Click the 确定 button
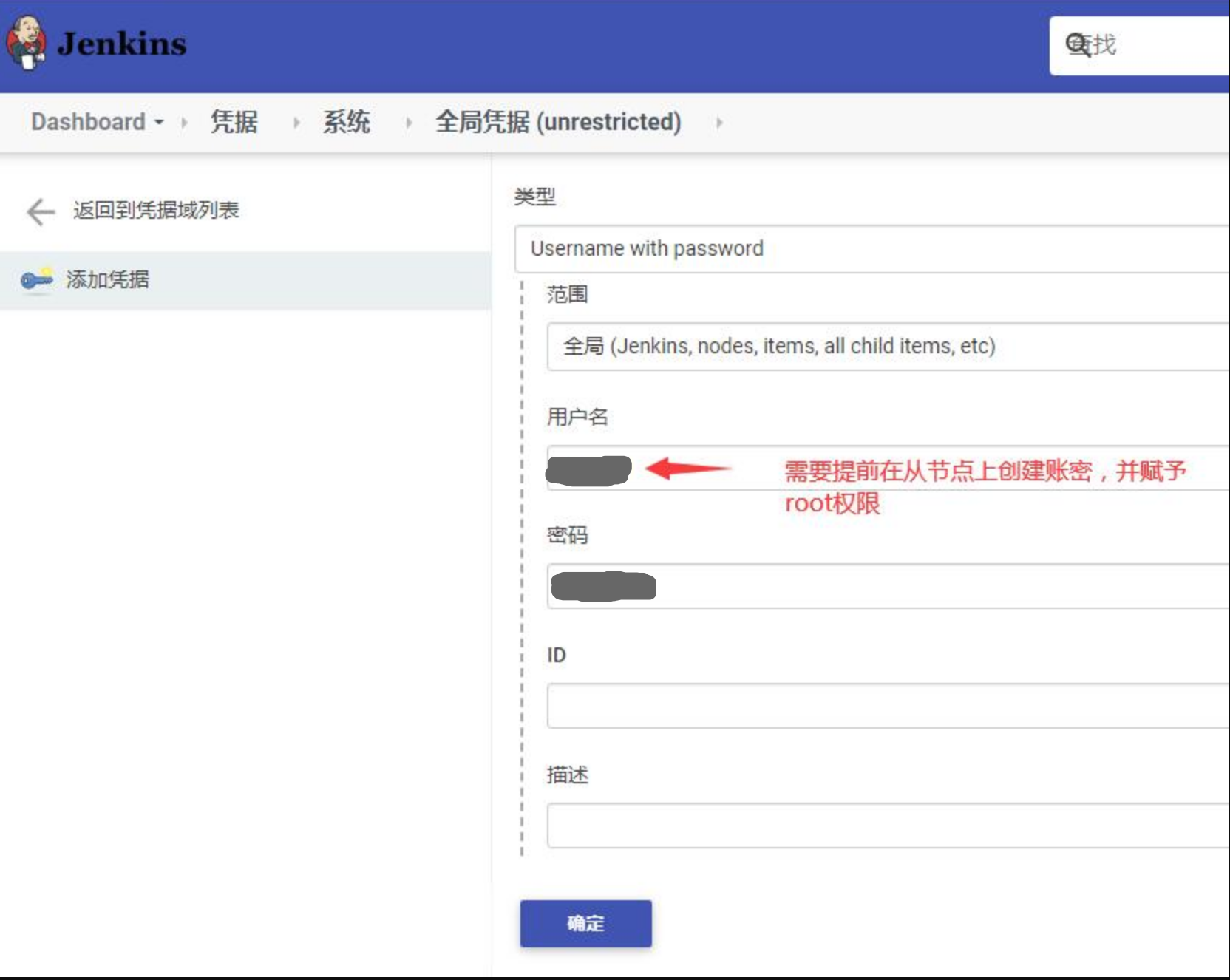Screen dimensions: 1230x980 click(585, 924)
